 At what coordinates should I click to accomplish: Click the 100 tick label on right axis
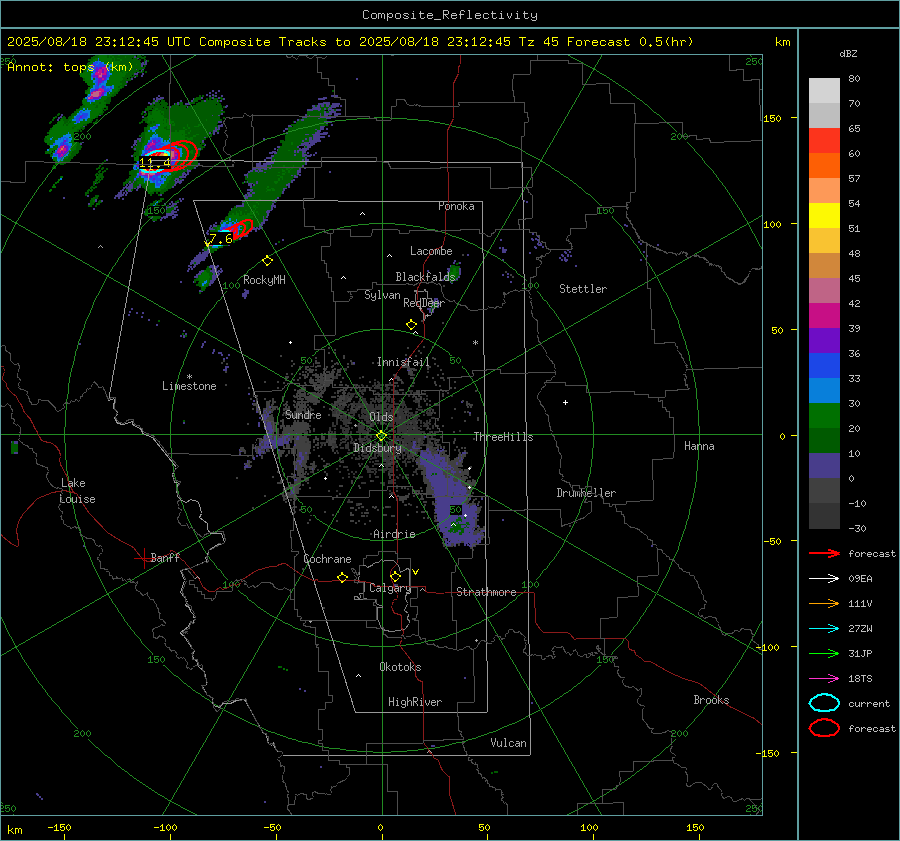772,224
